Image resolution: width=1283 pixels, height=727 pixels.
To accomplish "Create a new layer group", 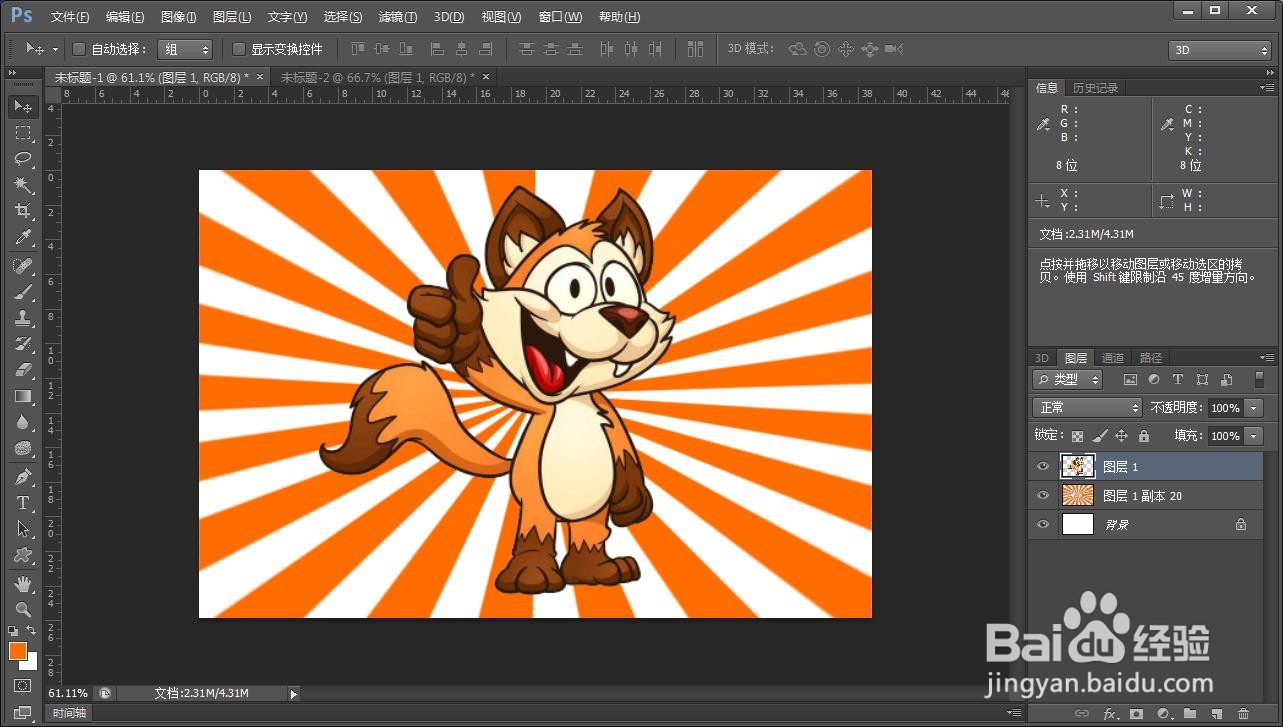I will [x=1190, y=714].
